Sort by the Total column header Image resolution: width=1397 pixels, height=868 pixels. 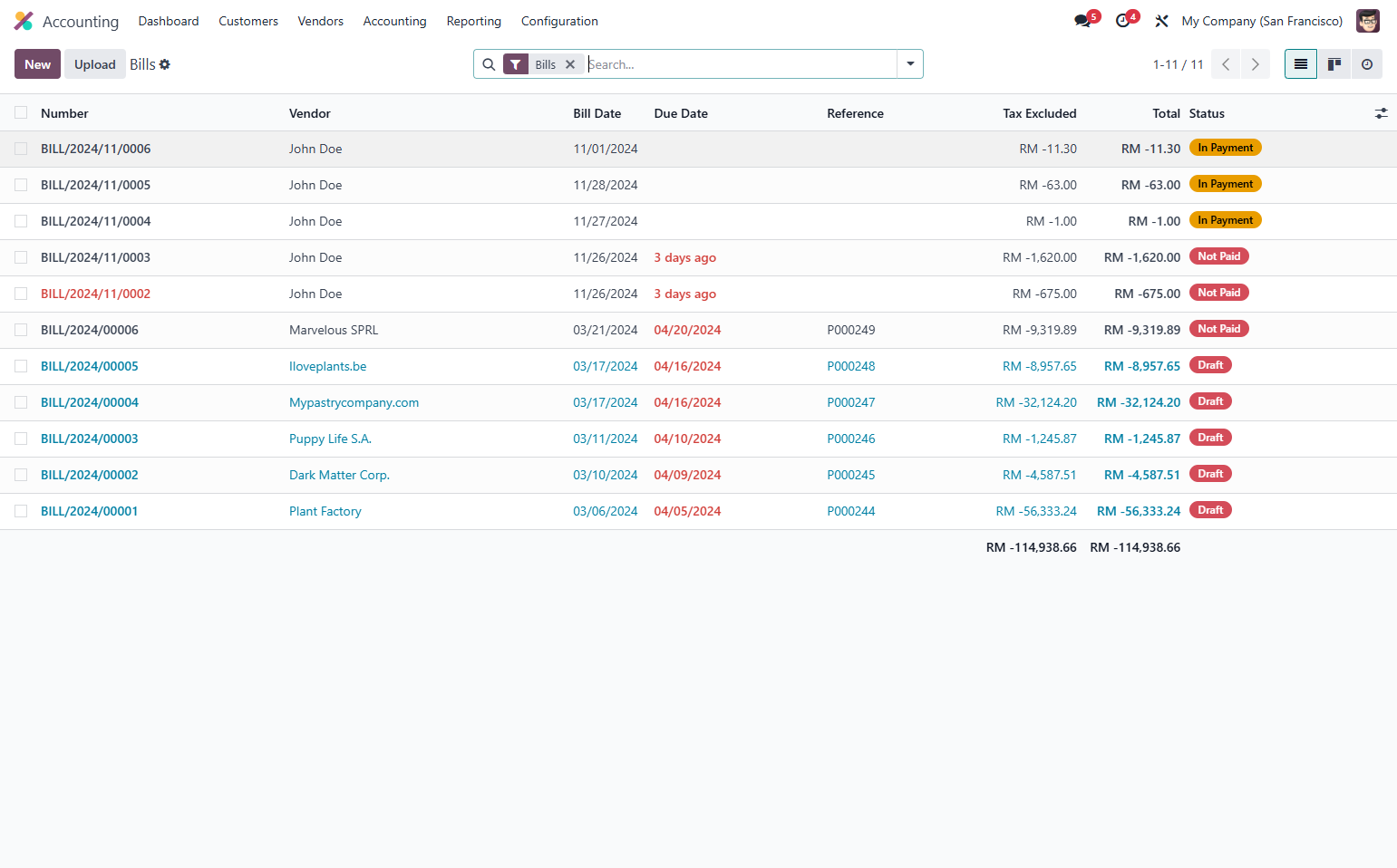(x=1166, y=113)
